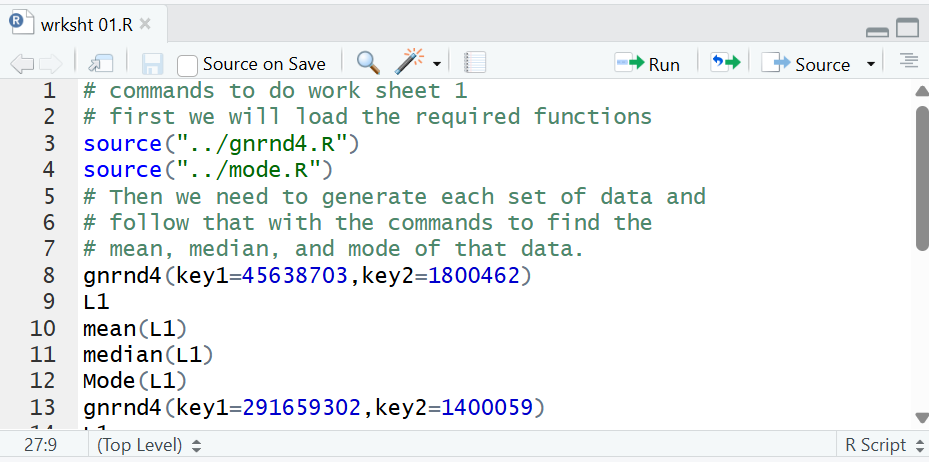Open the R Script file type menu
The image size is (929, 462).
coord(876,445)
